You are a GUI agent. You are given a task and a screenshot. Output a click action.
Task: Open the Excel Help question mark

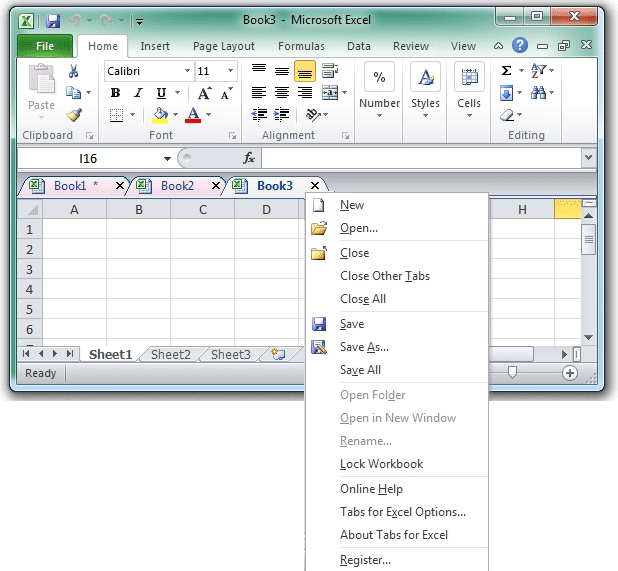[x=520, y=45]
